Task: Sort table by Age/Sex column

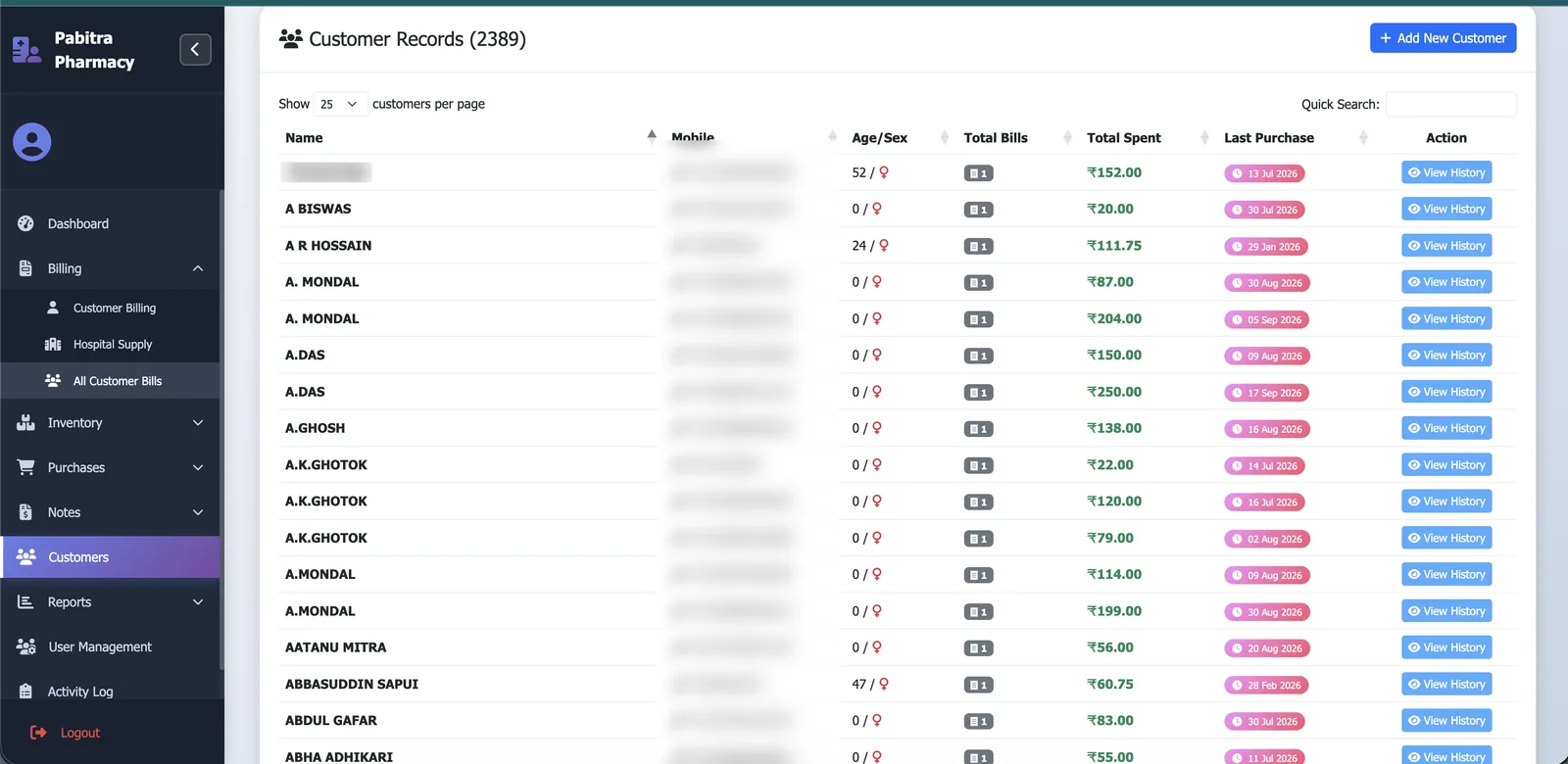Action: coord(899,138)
